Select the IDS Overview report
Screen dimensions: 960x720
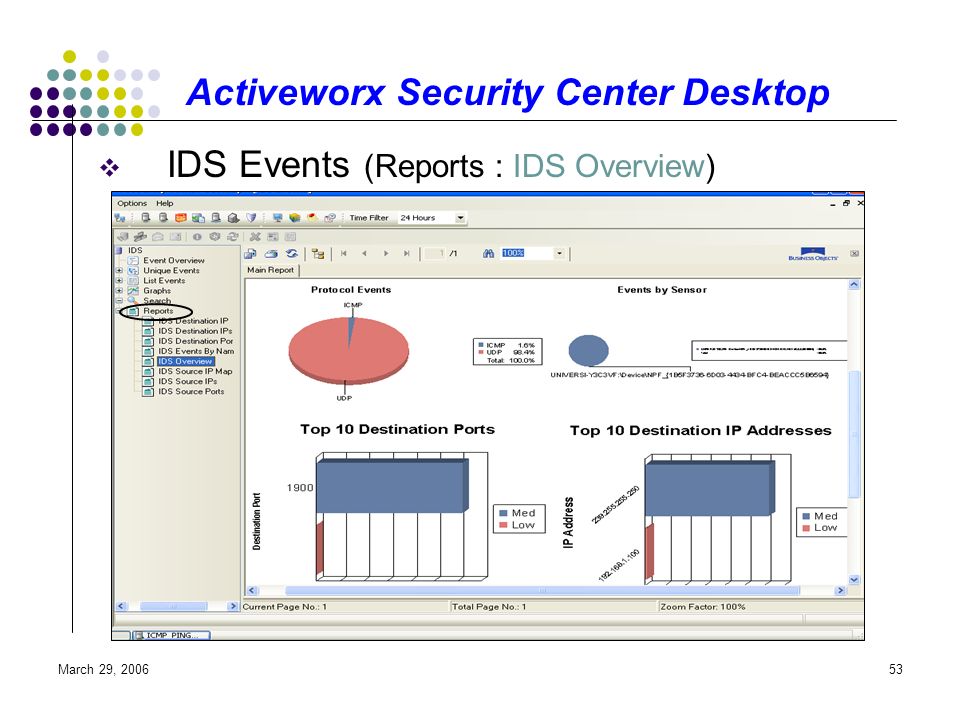point(185,361)
